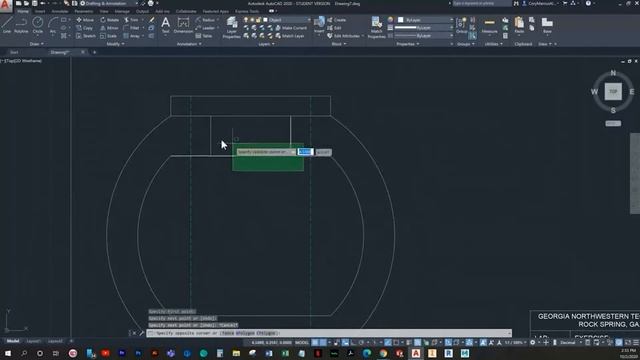The image size is (640, 360).
Task: Toggle grid display in status bar
Action: click(315, 342)
